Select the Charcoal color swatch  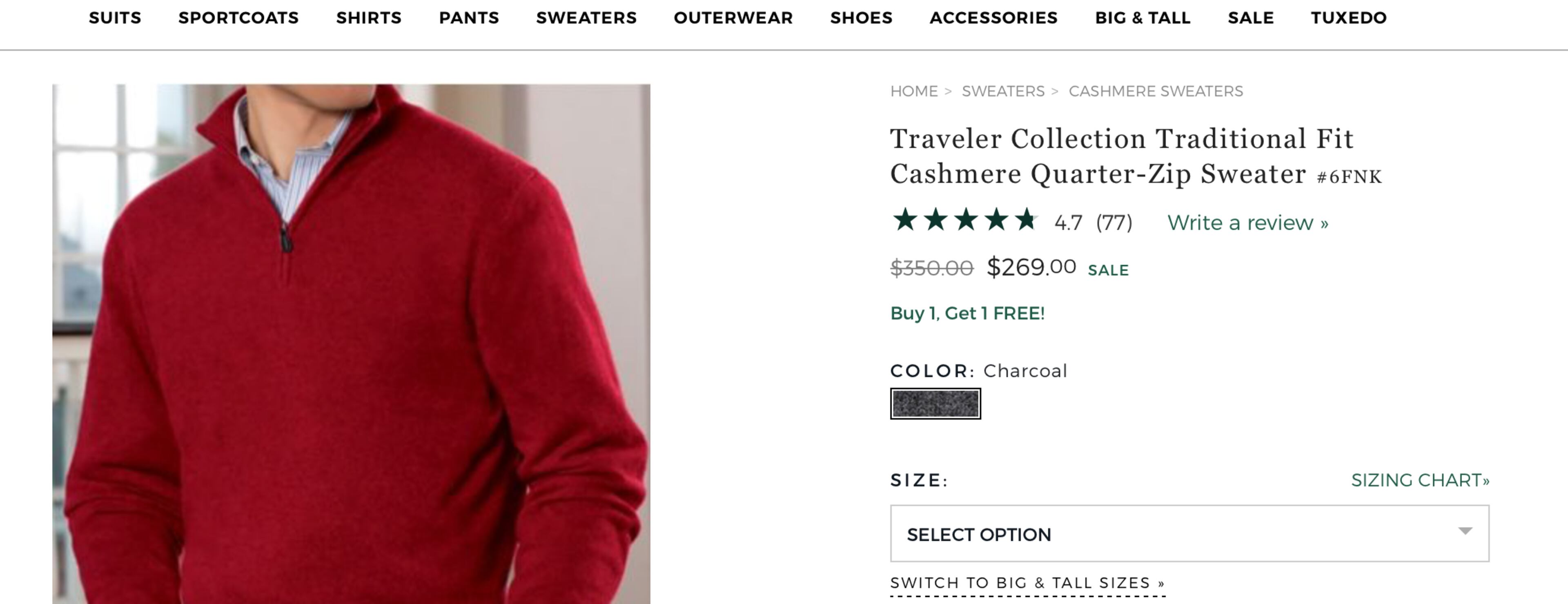pos(935,403)
